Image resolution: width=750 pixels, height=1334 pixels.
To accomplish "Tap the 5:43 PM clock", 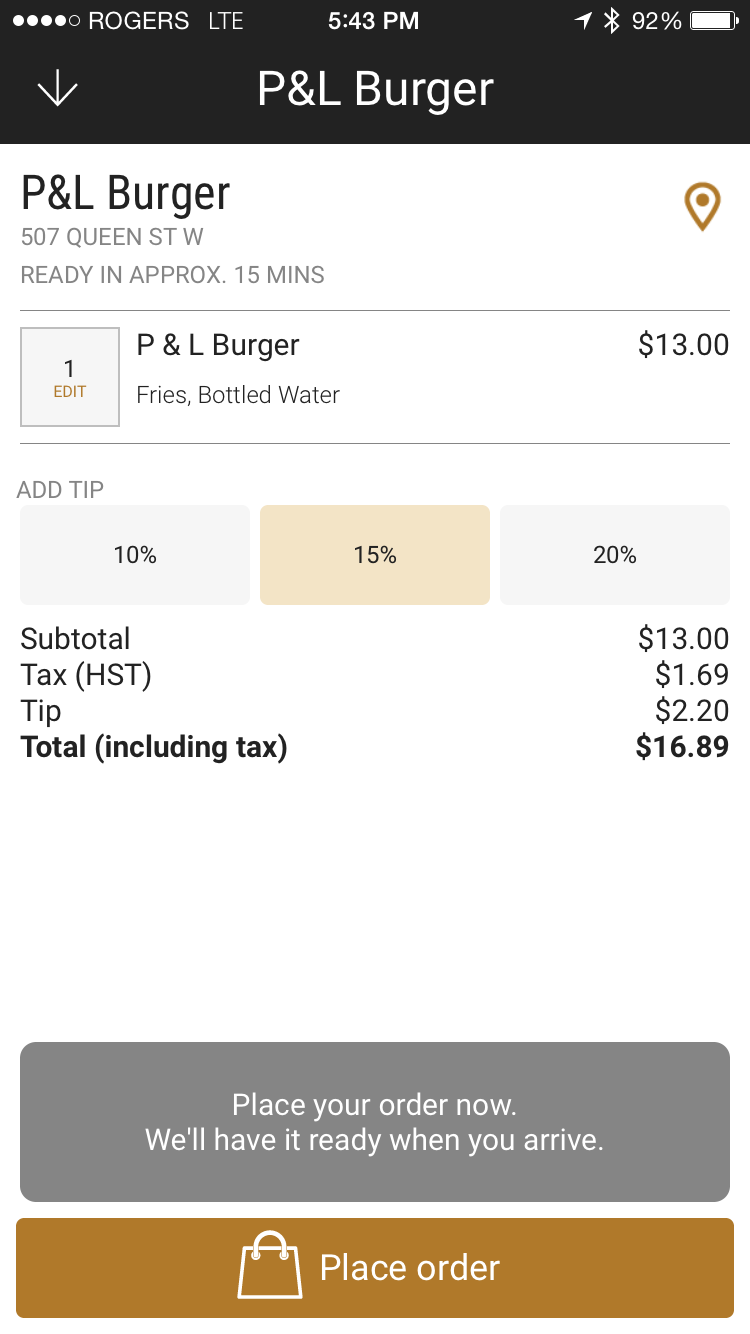I will pos(373,21).
